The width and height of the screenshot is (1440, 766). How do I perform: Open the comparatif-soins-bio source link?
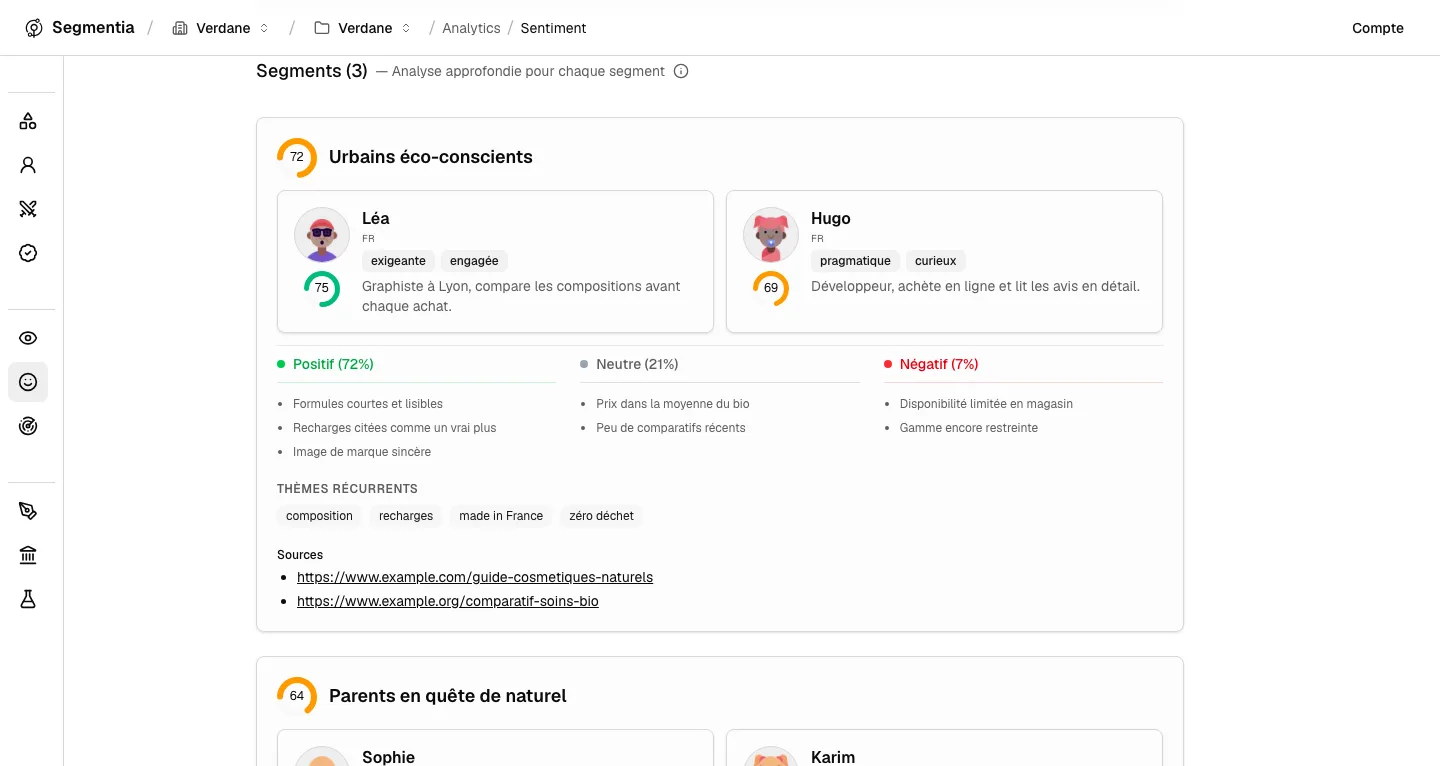click(448, 601)
